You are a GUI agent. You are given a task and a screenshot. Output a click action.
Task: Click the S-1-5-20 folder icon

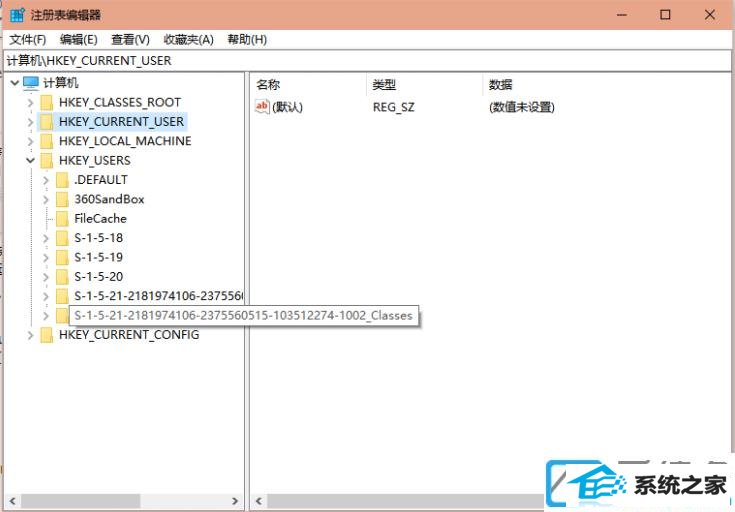pos(62,277)
